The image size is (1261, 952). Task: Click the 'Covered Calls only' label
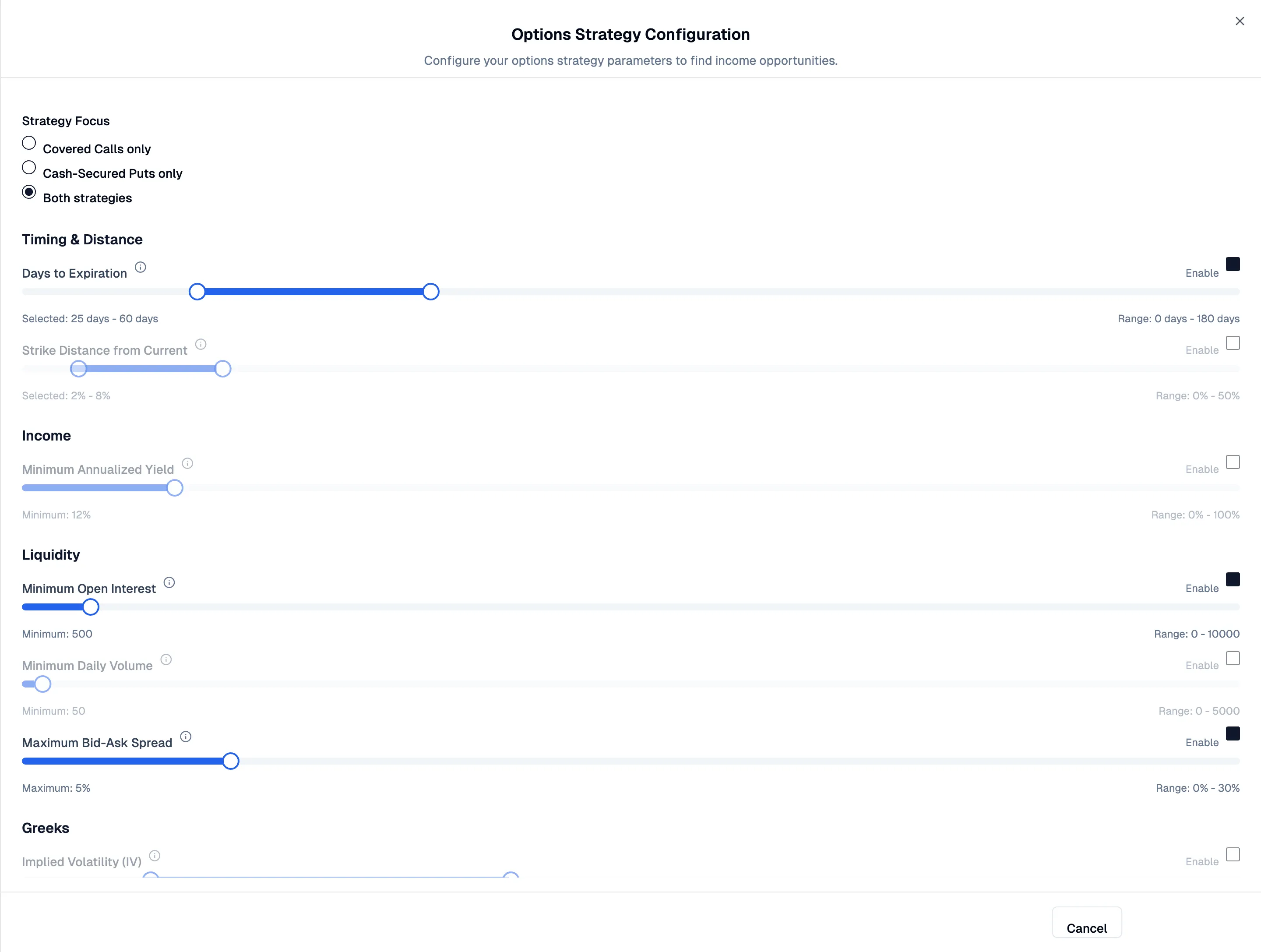[97, 149]
